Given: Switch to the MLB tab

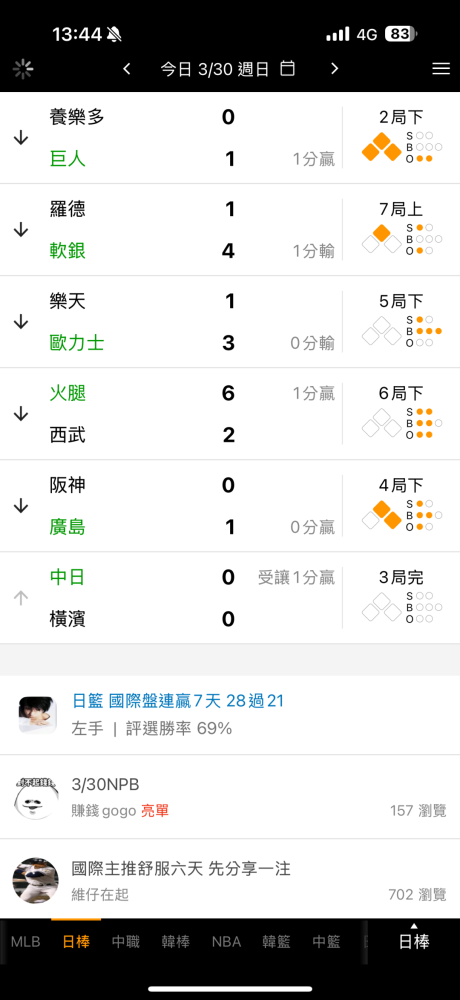Looking at the screenshot, I should point(26,942).
